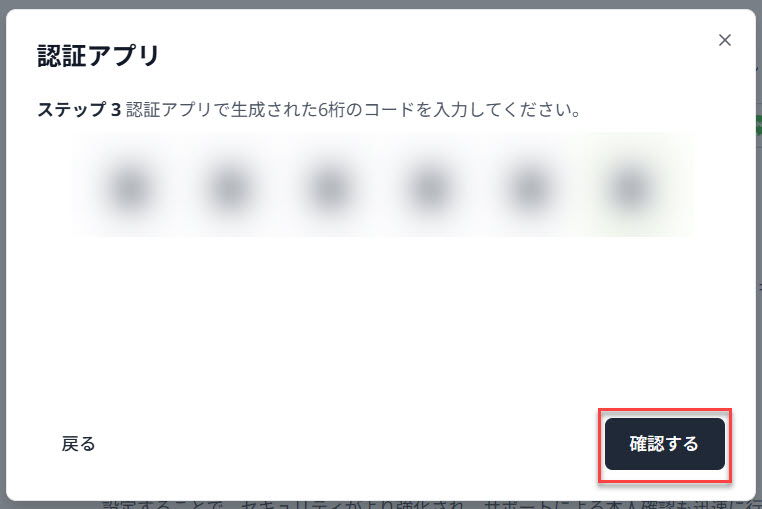Click the 確認する button
The height and width of the screenshot is (509, 762).
coord(664,444)
